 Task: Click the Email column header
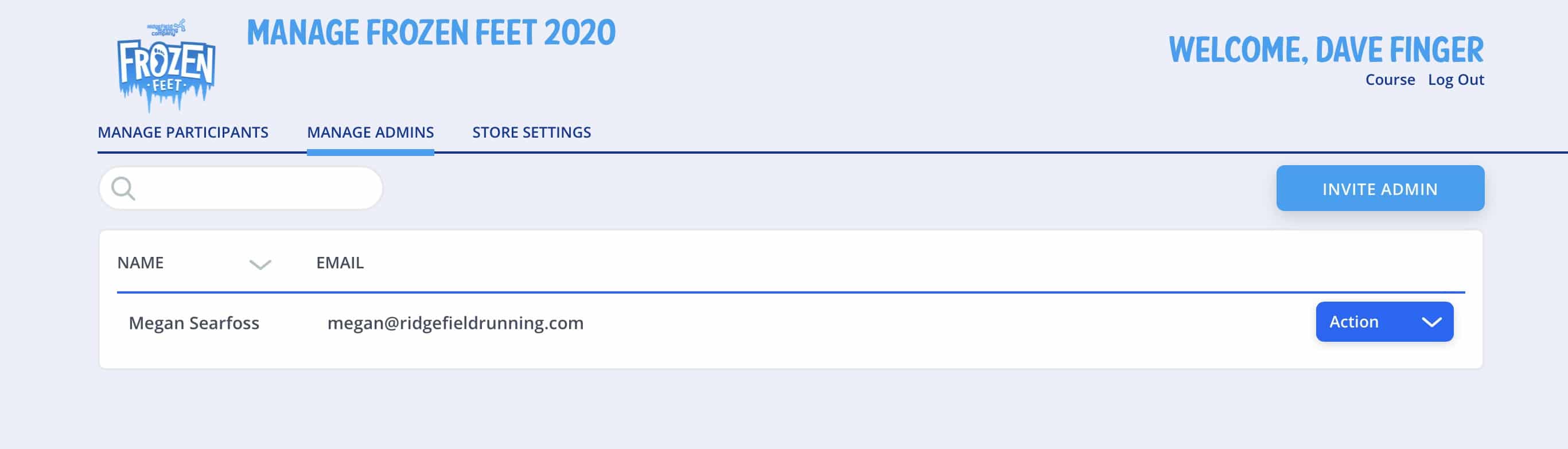340,263
